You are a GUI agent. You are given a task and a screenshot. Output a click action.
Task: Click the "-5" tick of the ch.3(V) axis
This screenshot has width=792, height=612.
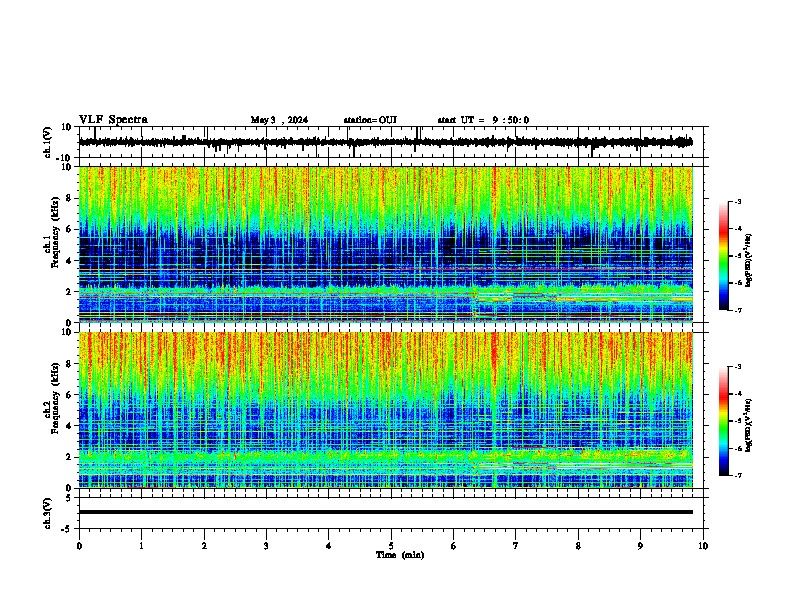[67, 529]
